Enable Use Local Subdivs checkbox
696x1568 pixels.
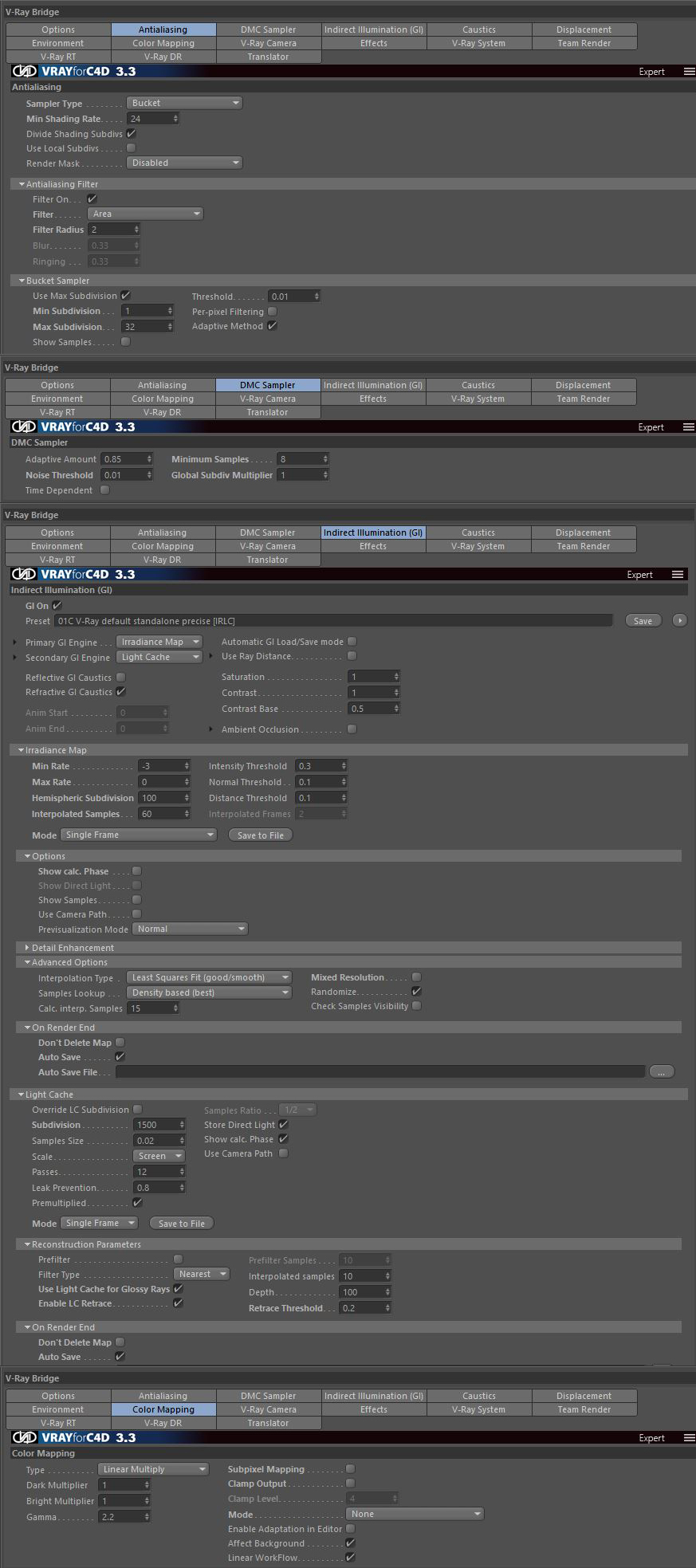[x=132, y=147]
